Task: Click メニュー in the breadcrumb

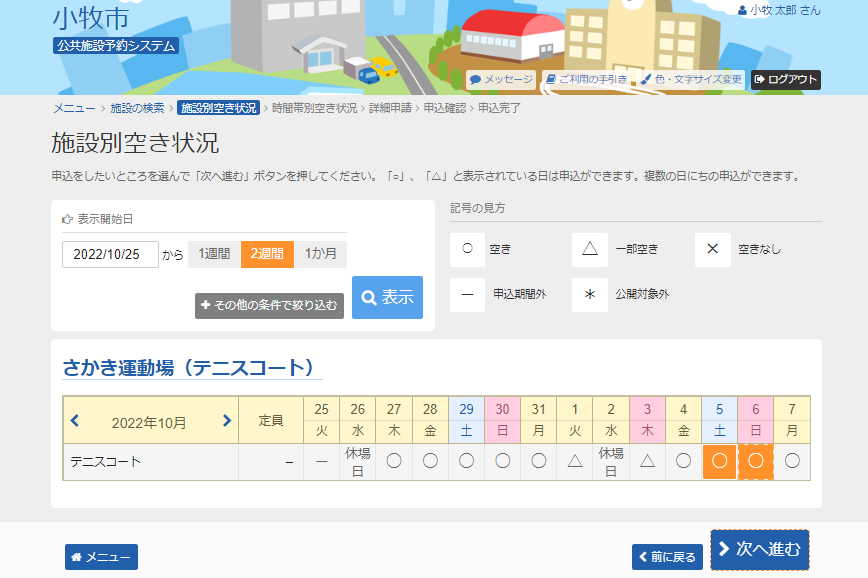Action: click(x=73, y=108)
